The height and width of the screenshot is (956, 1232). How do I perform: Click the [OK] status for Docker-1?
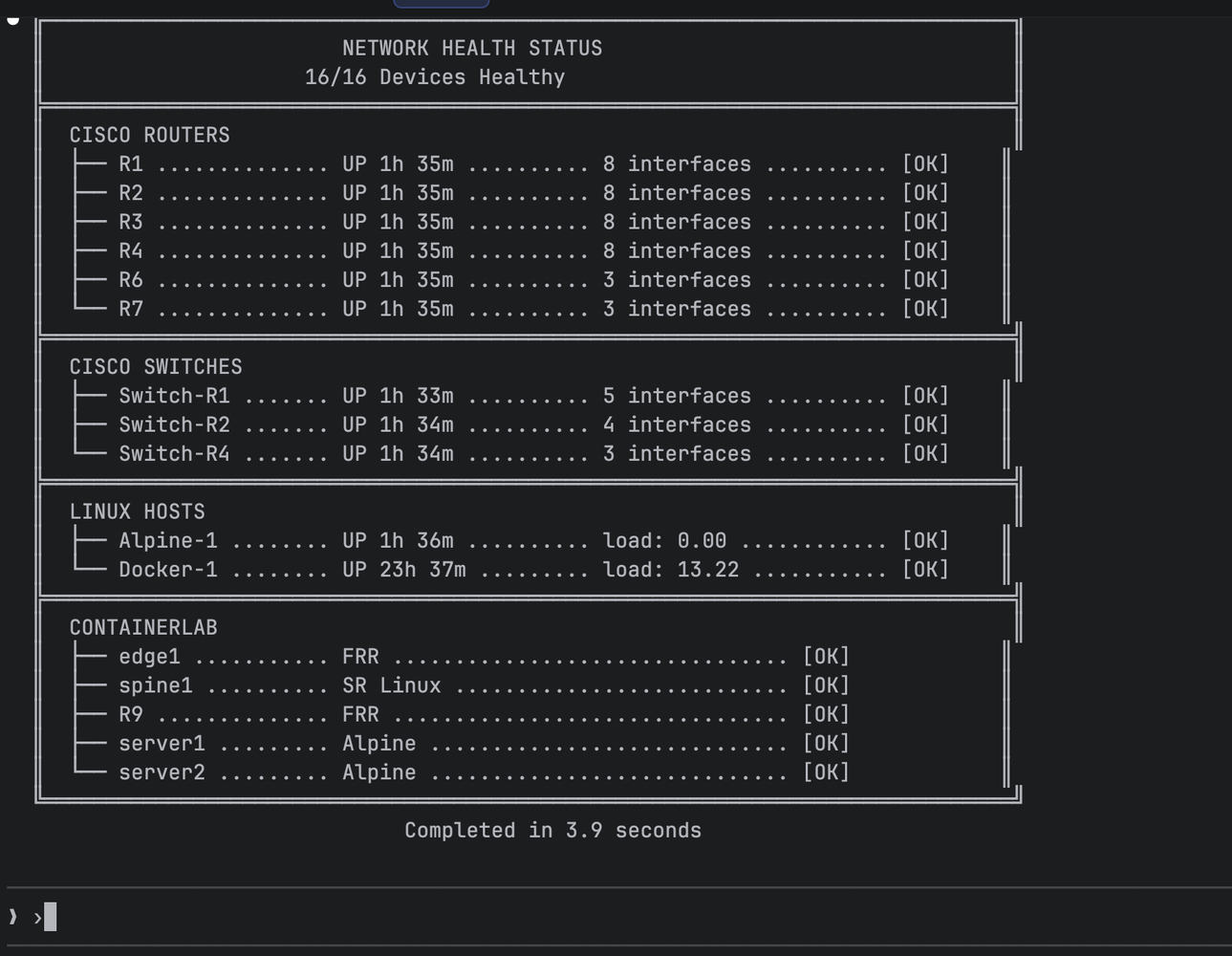pyautogui.click(x=925, y=570)
